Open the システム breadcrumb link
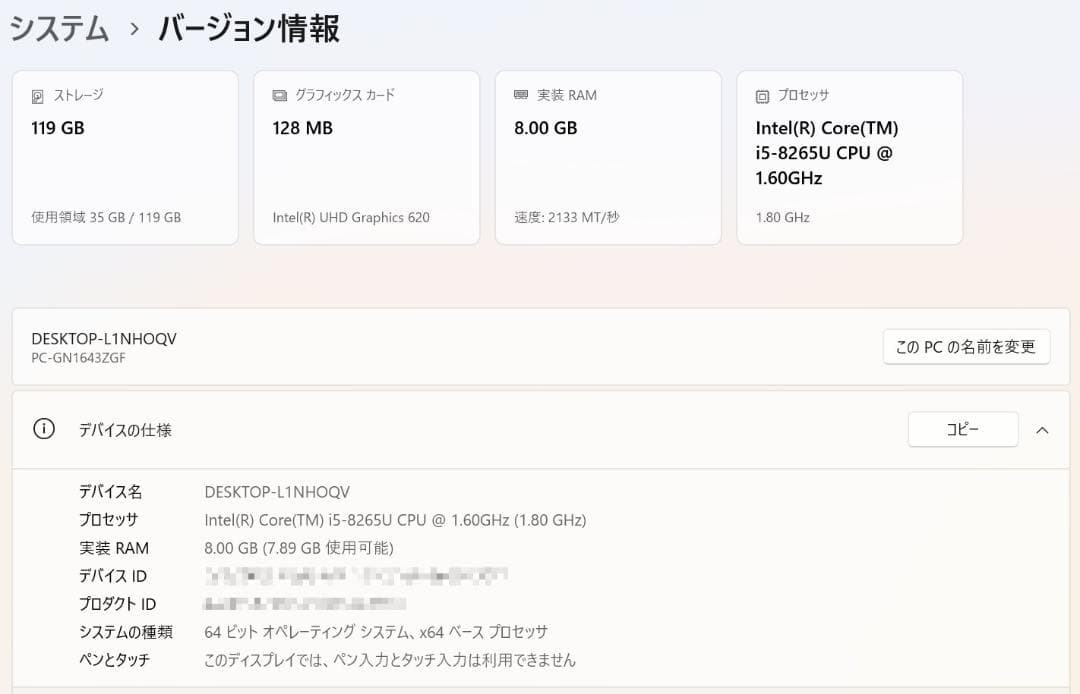 55,29
